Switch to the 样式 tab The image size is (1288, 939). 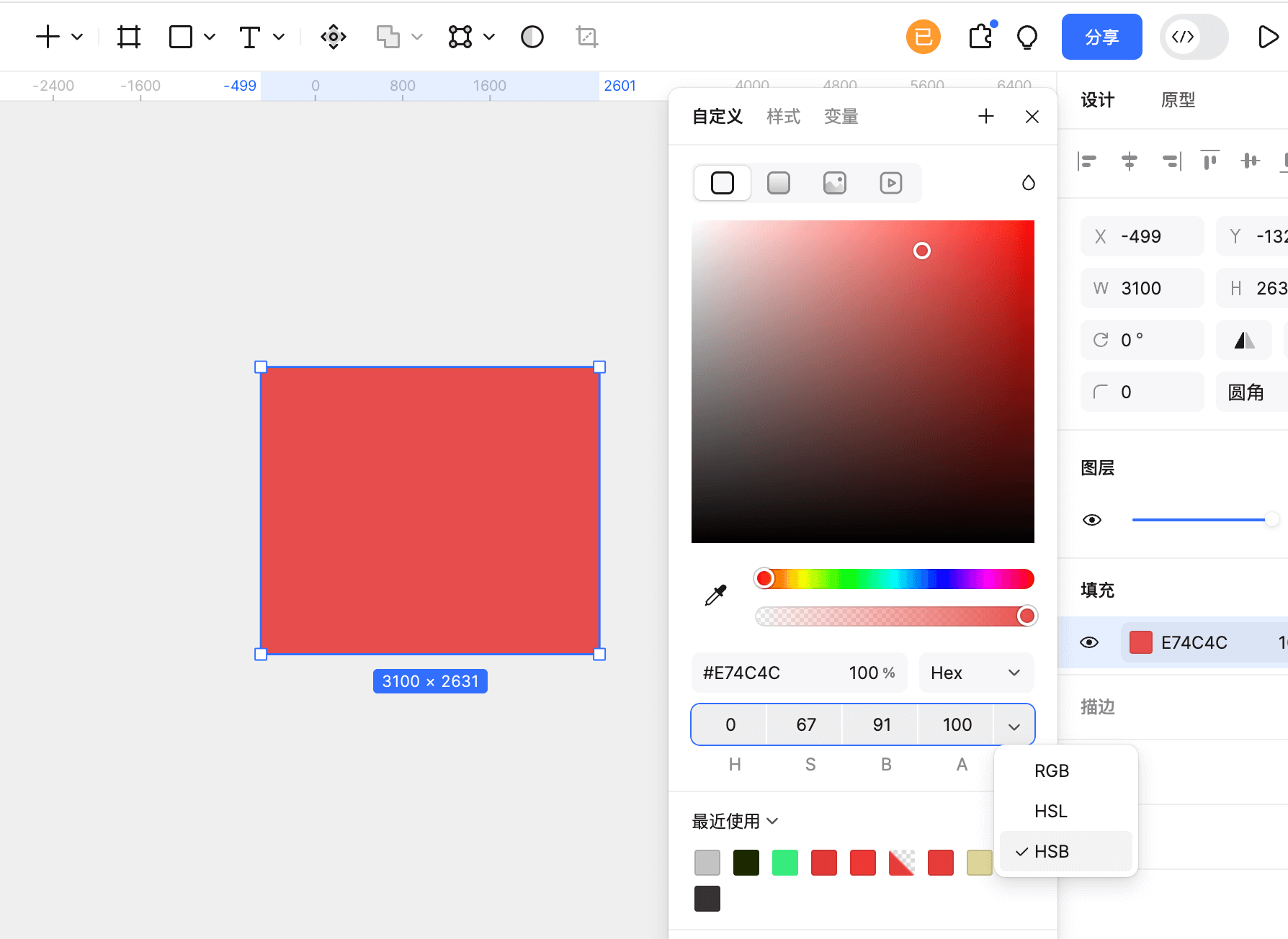[783, 117]
